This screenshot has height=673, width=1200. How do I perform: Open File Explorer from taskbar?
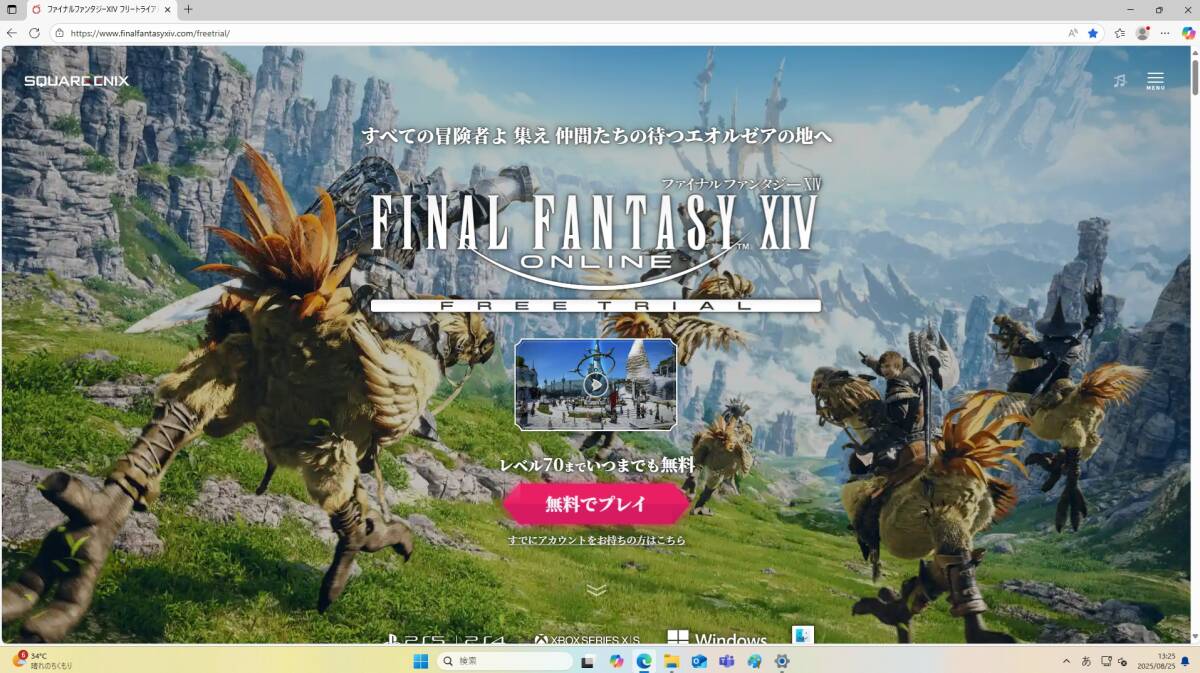tap(672, 661)
